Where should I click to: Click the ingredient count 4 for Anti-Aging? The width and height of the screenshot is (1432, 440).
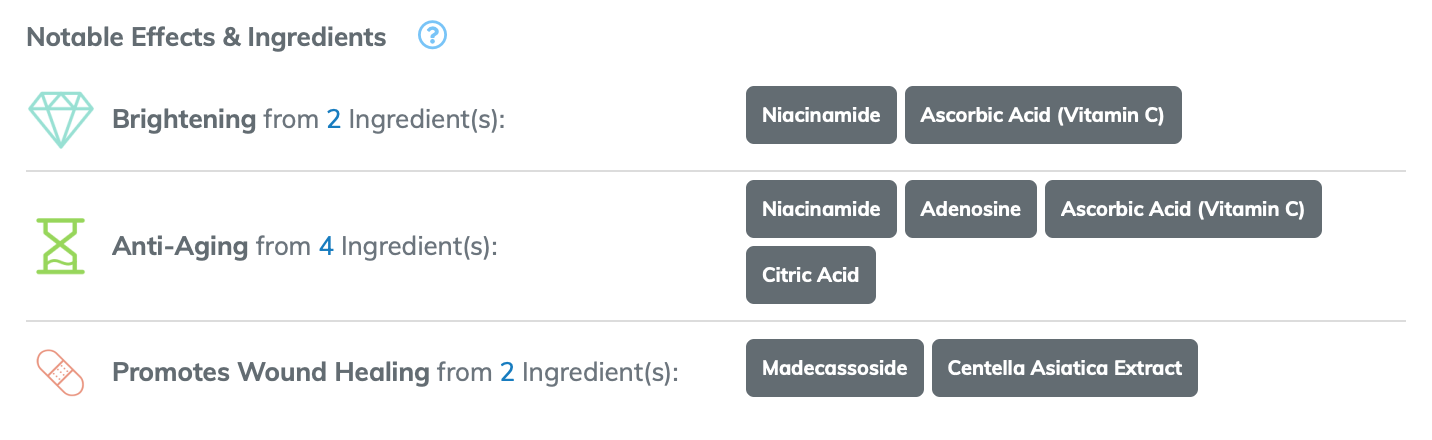(326, 246)
